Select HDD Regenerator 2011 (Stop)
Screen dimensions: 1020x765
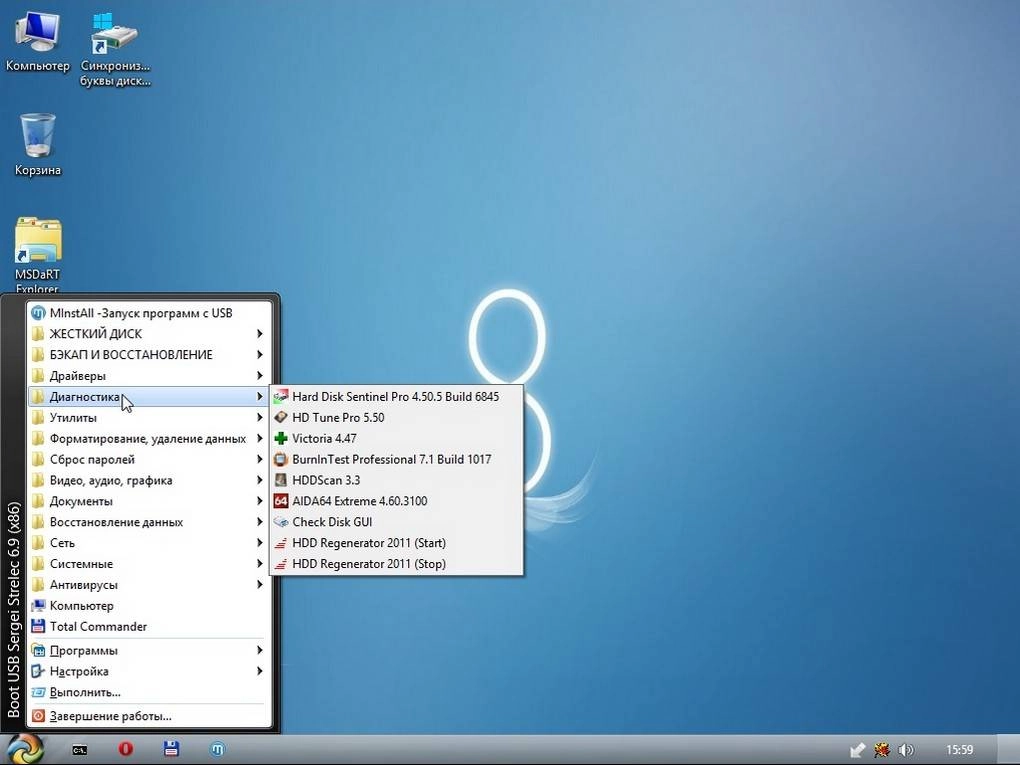point(396,563)
